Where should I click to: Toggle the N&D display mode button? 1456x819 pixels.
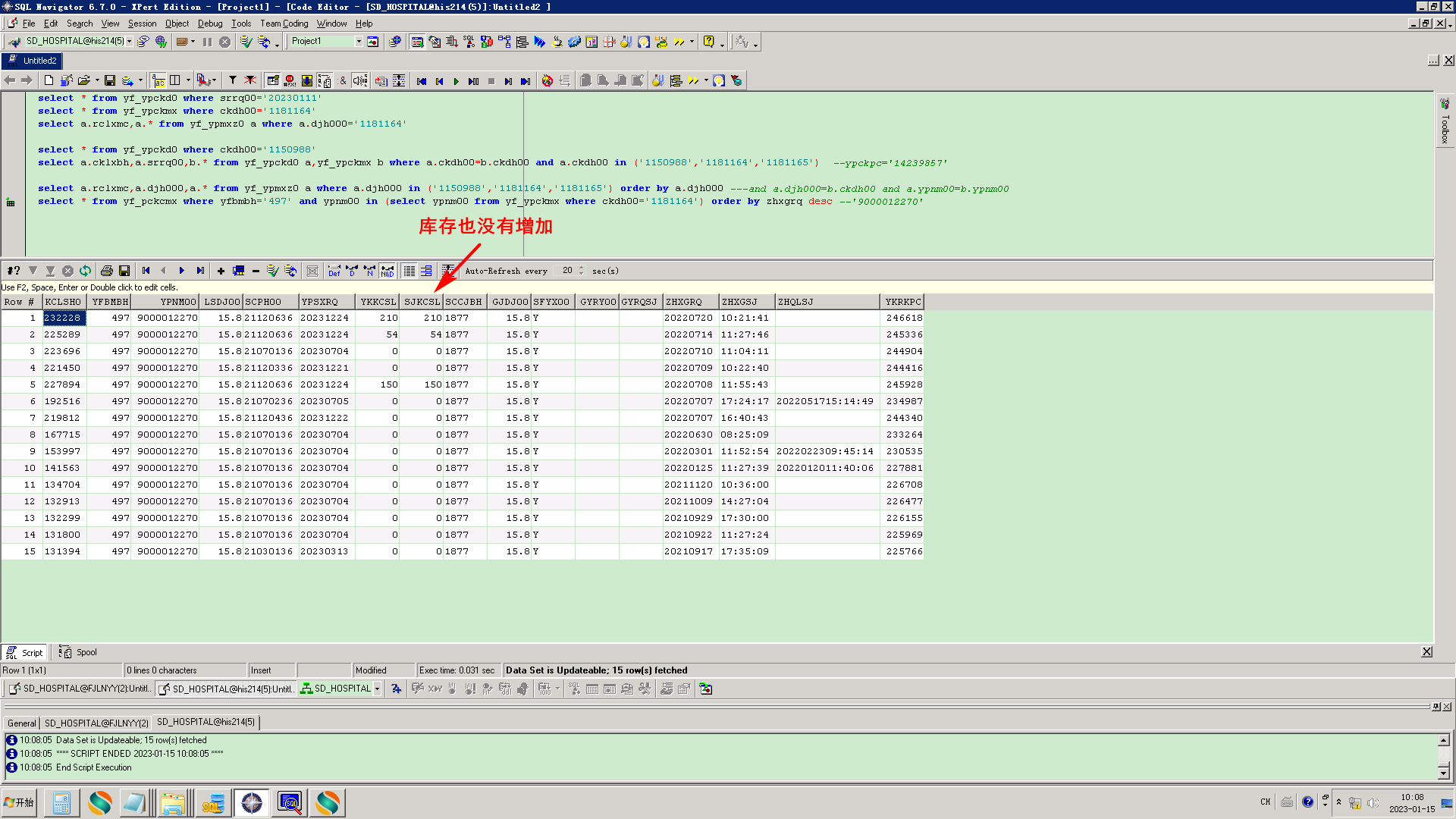click(x=388, y=271)
